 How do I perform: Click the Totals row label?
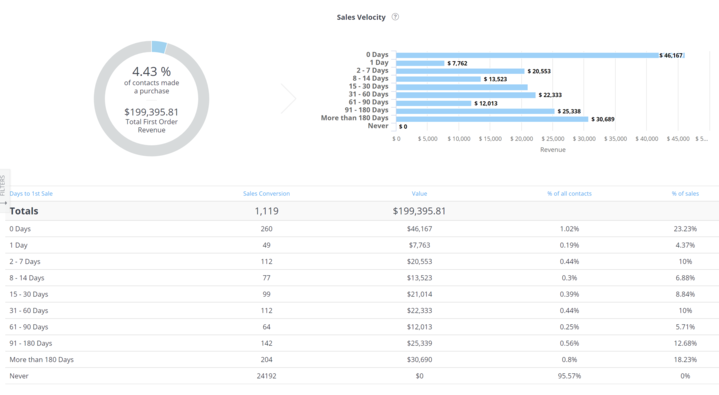coord(24,211)
